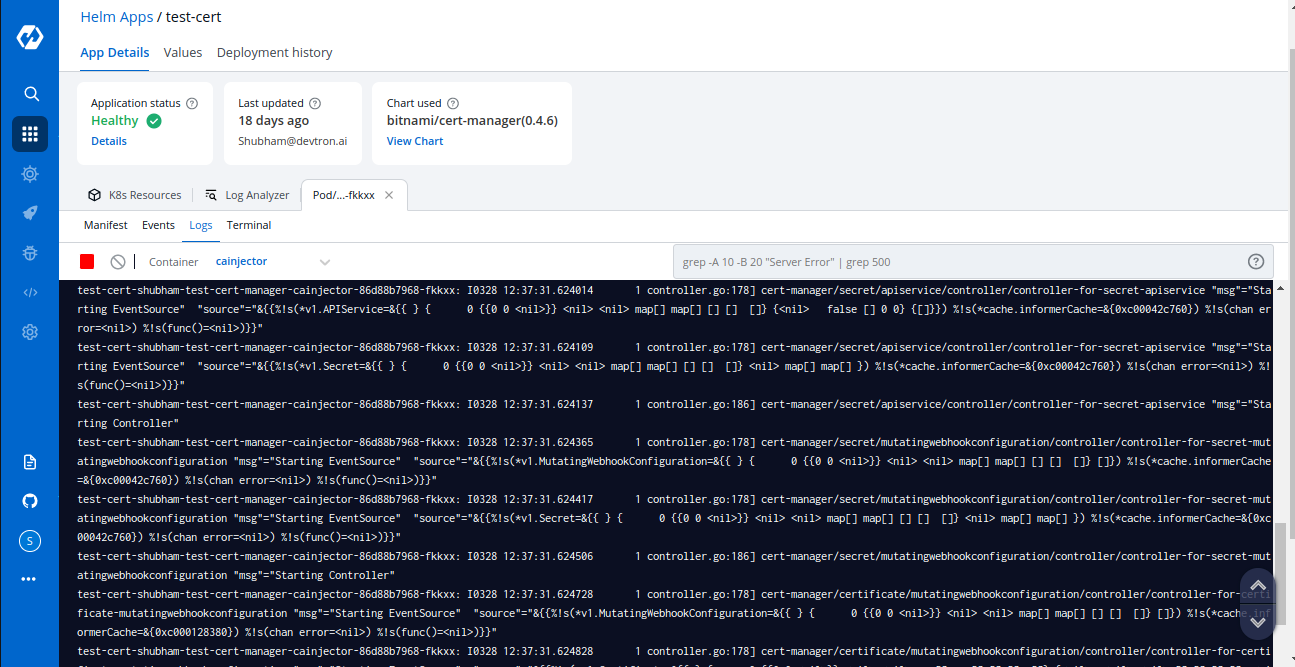Click help icon next to Last updated
The height and width of the screenshot is (667, 1295).
(x=315, y=103)
